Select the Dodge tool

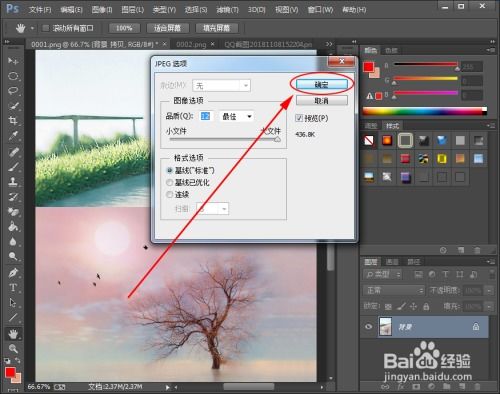pos(13,256)
